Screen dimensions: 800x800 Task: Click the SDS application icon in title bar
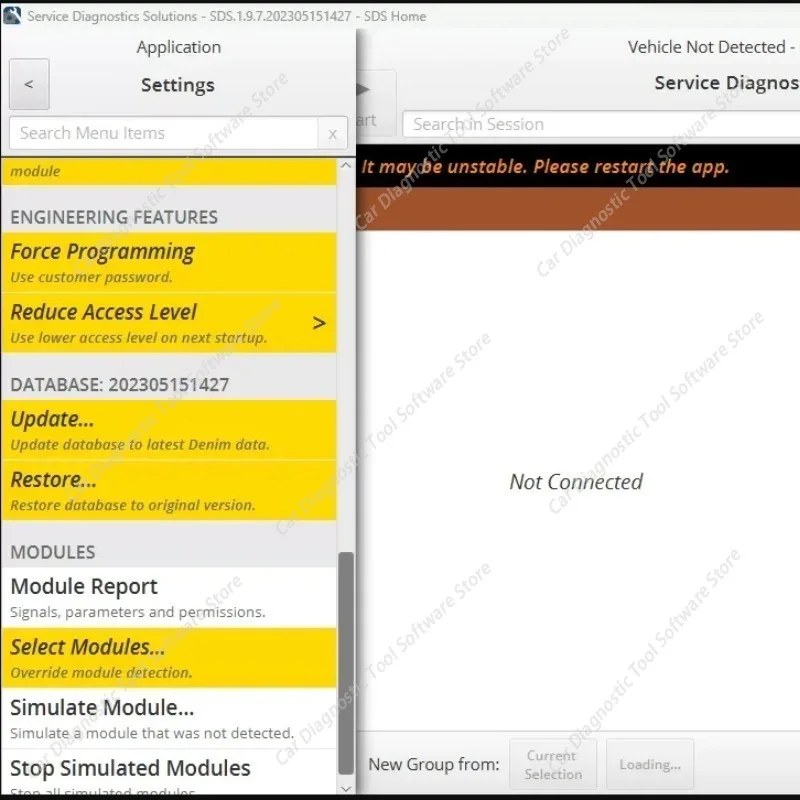point(12,15)
